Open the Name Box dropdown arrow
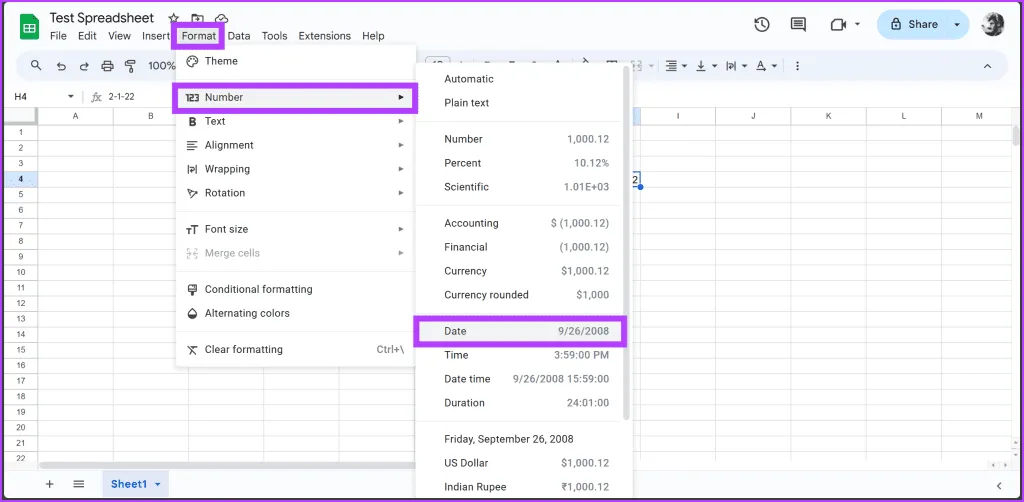 point(71,97)
